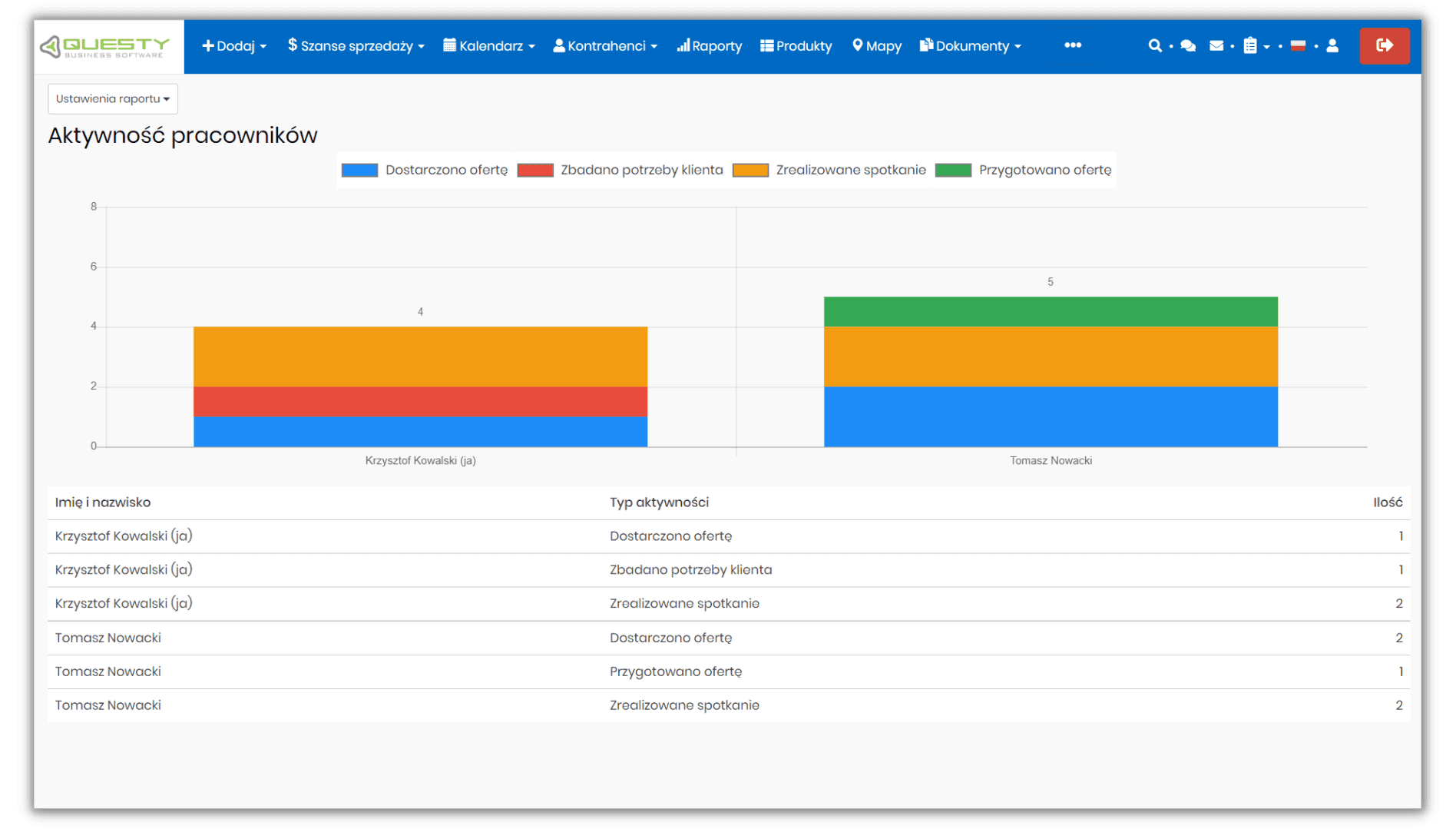
Task: Click Krzysztof's 'Dostarczono ofertę' table cell
Action: [x=670, y=536]
